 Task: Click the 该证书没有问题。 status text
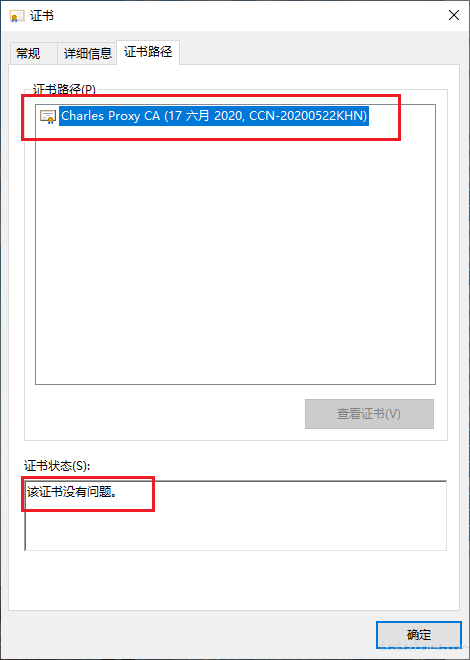point(72,492)
